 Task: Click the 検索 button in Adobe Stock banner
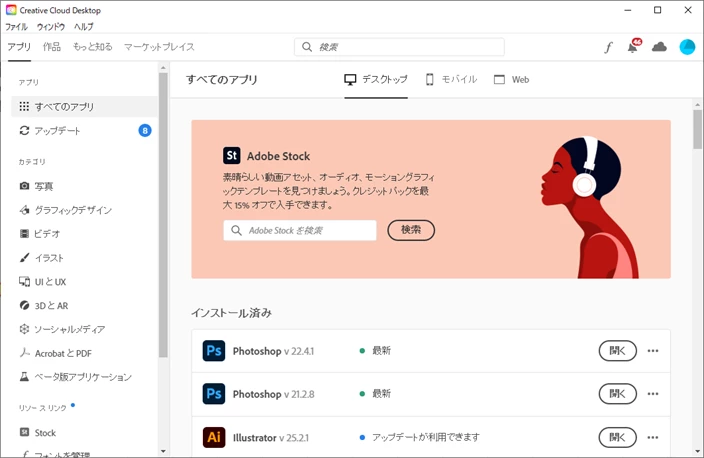click(x=411, y=230)
